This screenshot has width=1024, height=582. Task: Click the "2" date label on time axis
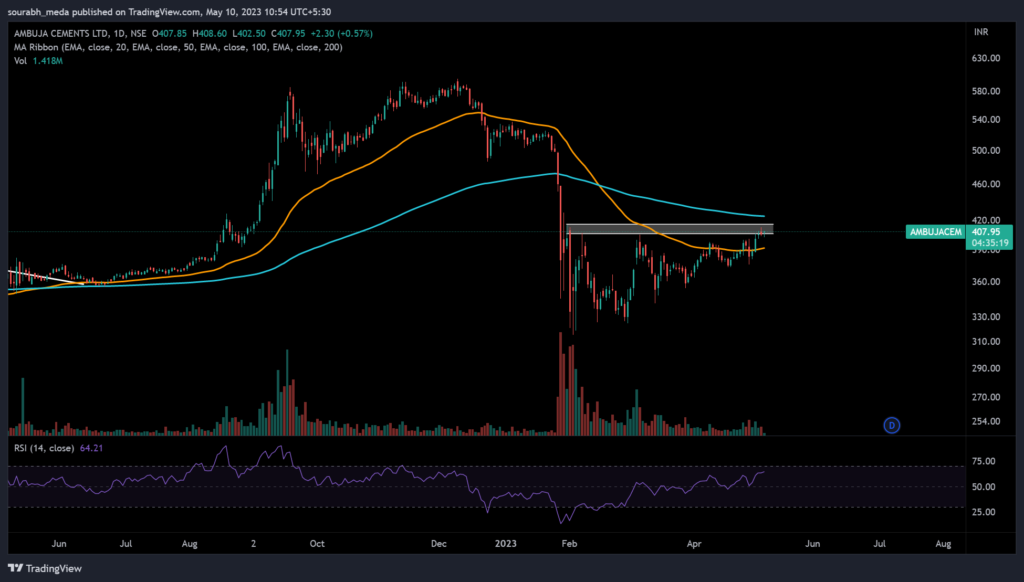pos(253,543)
